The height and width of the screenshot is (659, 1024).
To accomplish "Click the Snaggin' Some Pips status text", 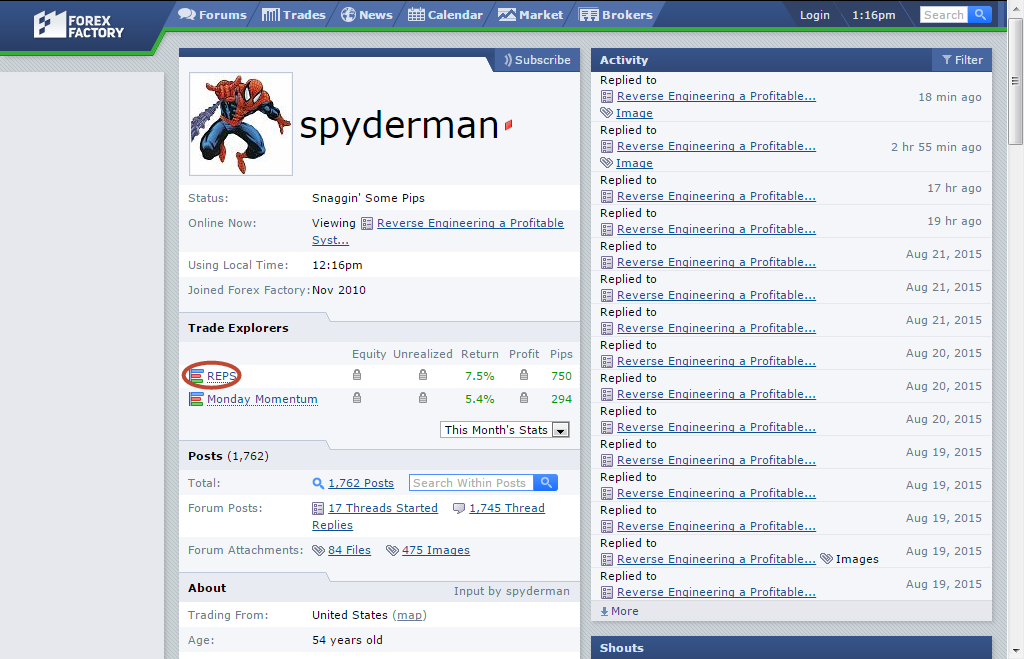I will (368, 199).
